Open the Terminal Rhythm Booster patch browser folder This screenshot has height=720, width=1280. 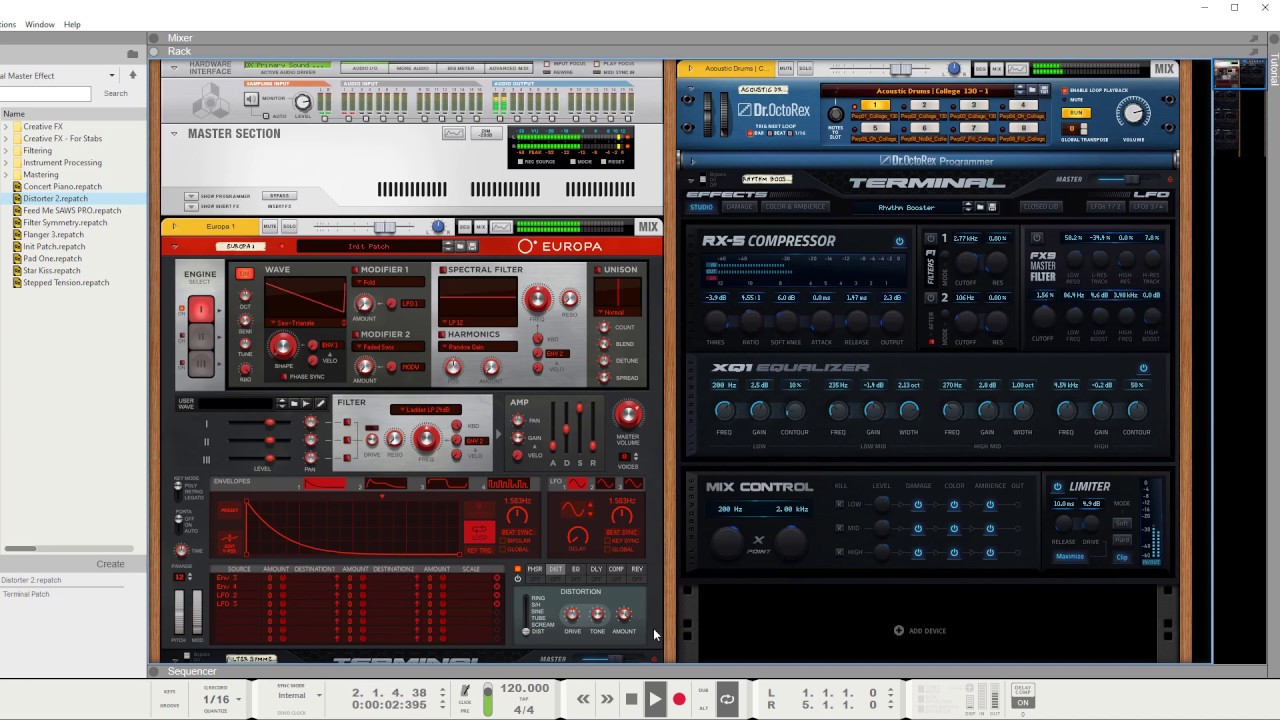[x=981, y=207]
